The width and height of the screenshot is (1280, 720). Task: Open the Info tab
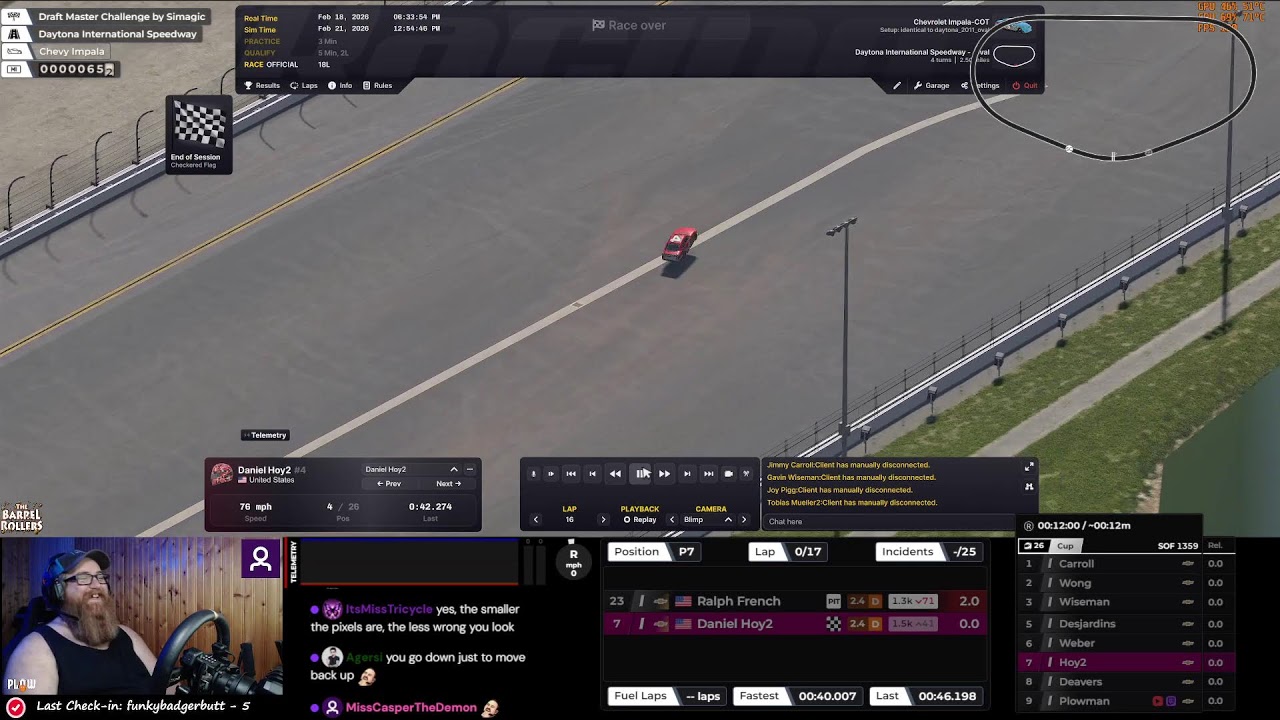pos(340,86)
